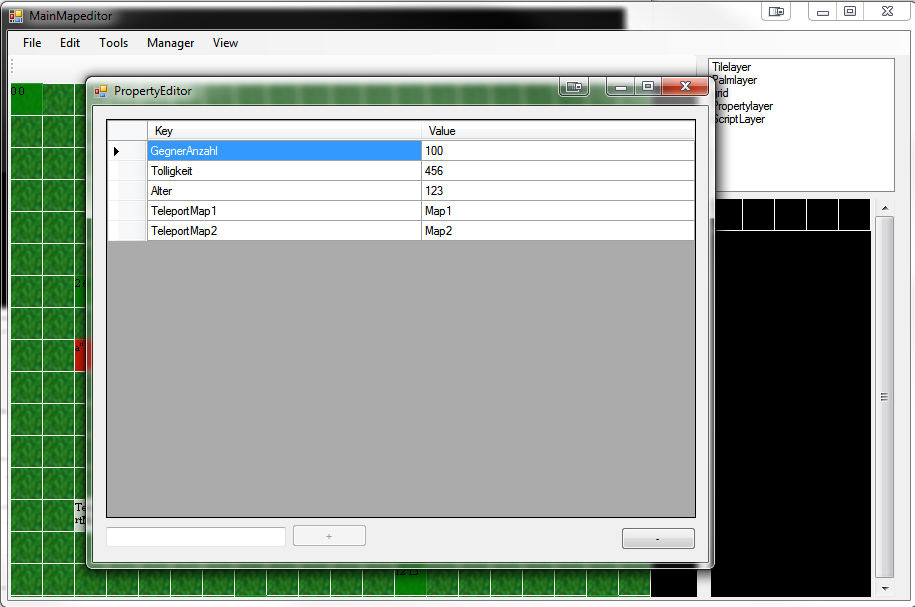Open the Tools menu
Screen dimensions: 915x607
pyautogui.click(x=113, y=43)
